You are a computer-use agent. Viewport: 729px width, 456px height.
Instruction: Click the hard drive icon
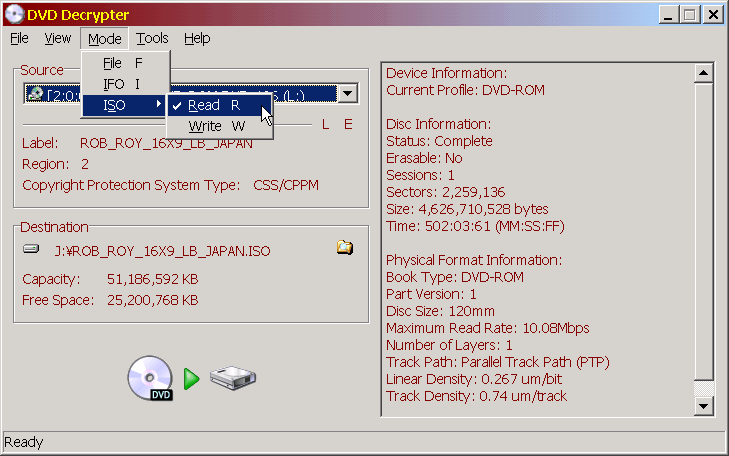tap(233, 379)
